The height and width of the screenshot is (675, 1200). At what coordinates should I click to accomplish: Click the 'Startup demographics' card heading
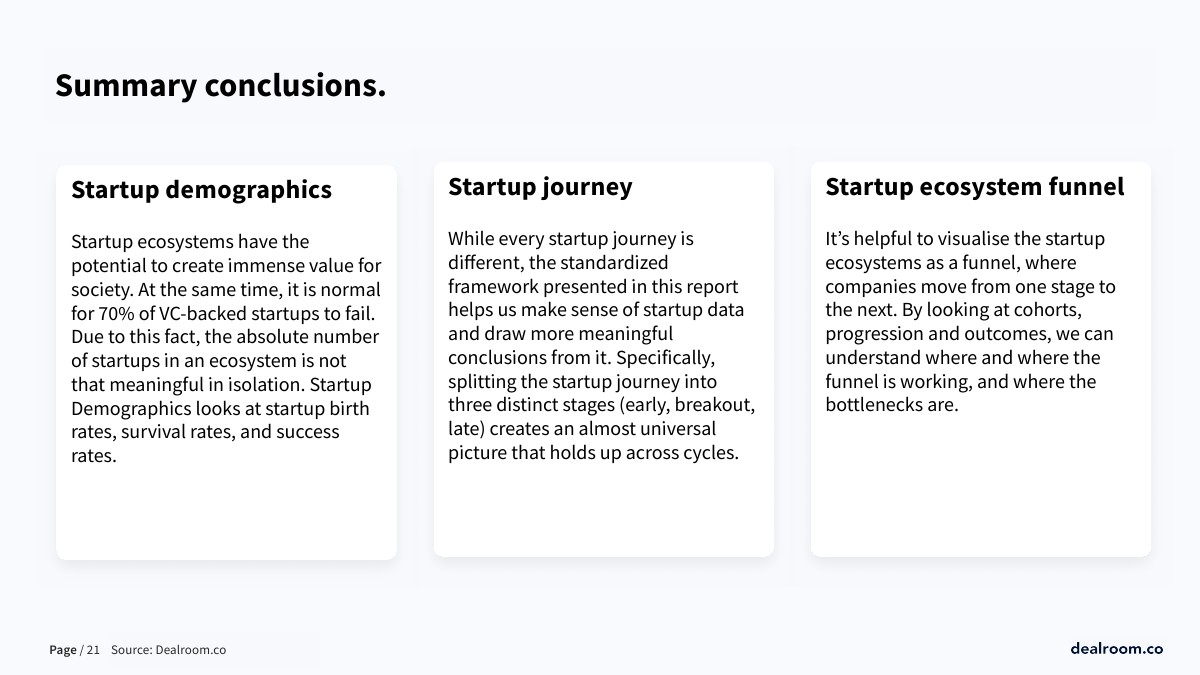coord(201,190)
